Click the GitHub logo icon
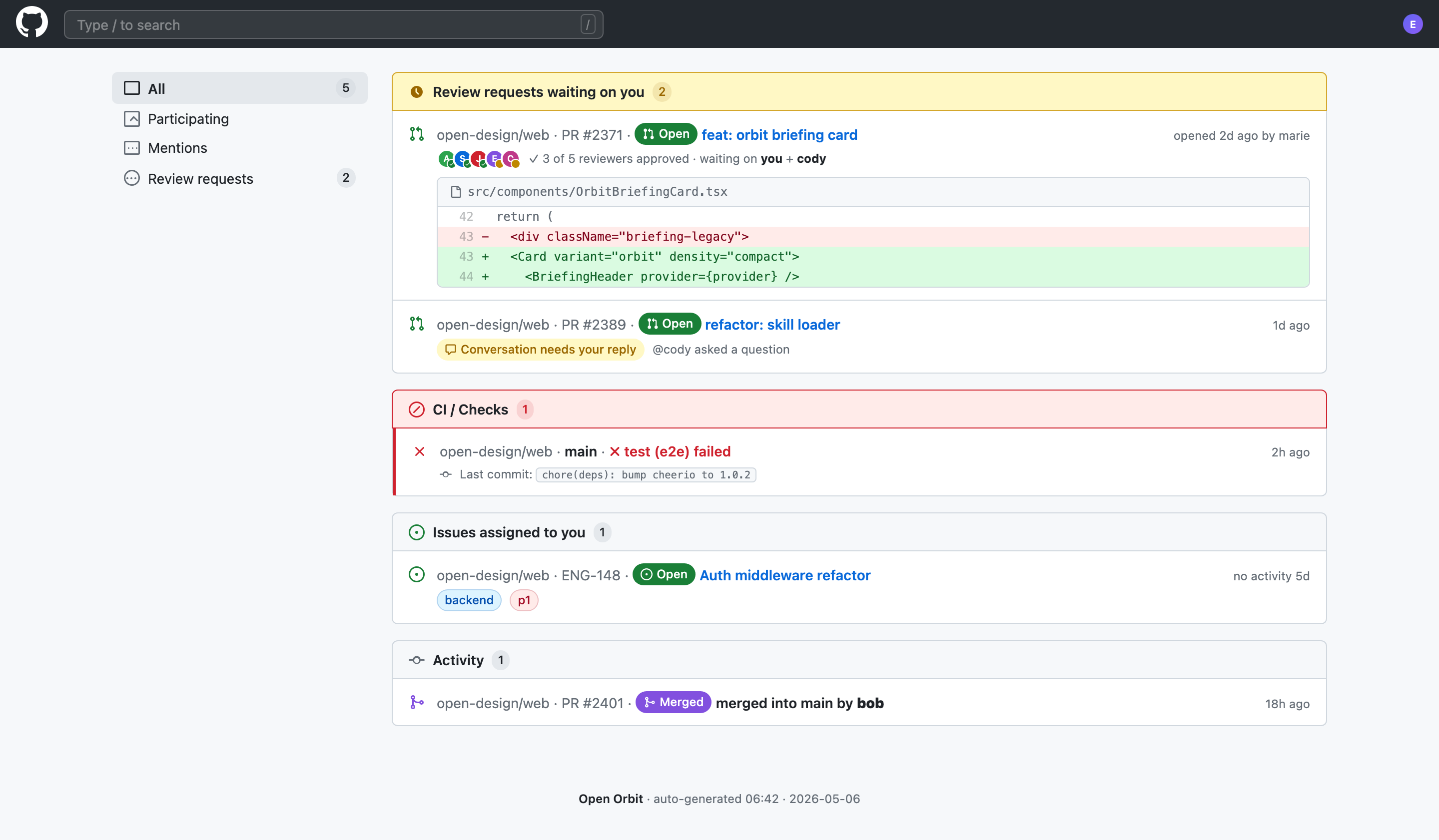This screenshot has height=840, width=1439. pyautogui.click(x=32, y=23)
